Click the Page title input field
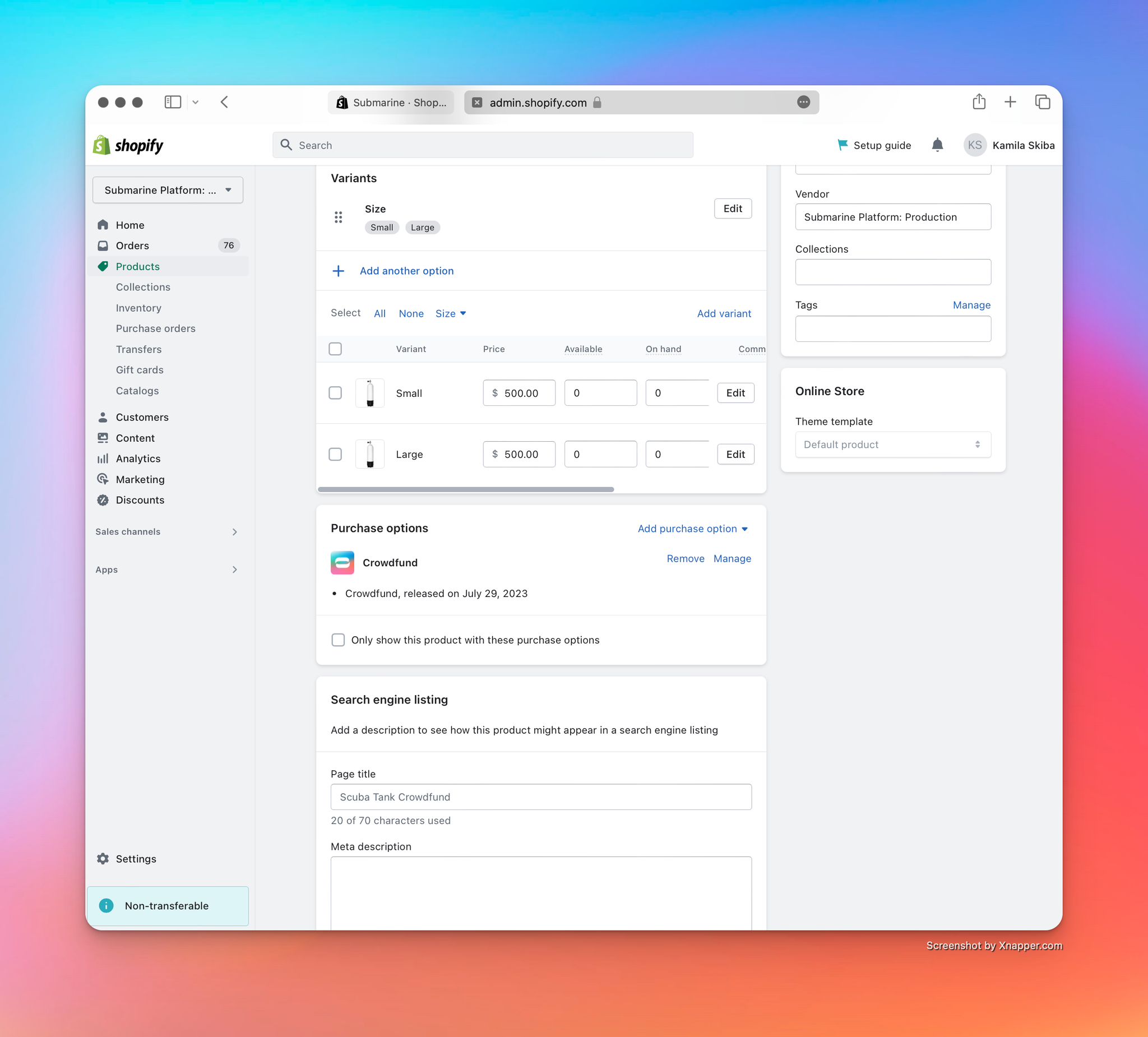The width and height of the screenshot is (1148, 1037). point(541,797)
